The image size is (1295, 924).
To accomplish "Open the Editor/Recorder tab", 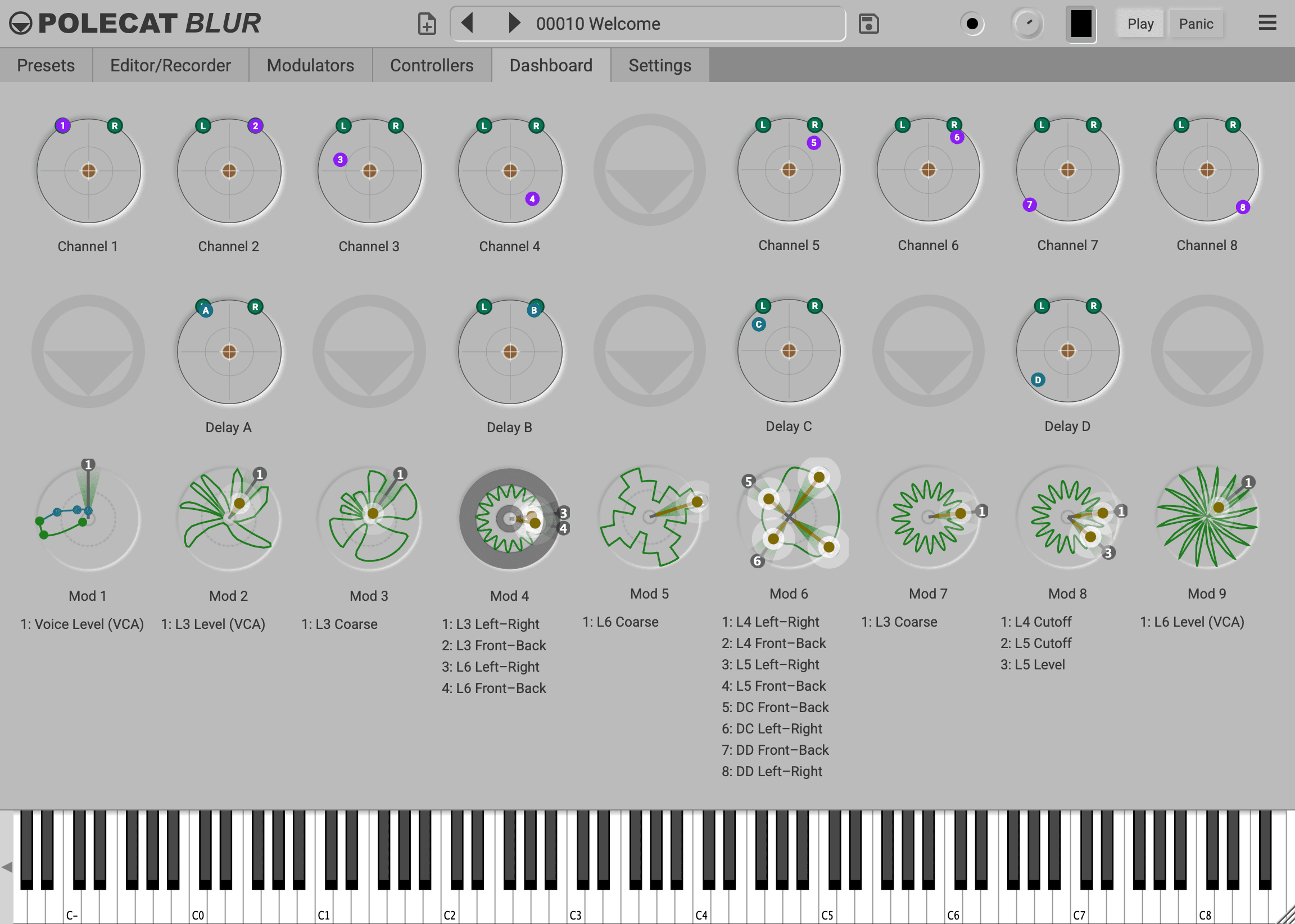I will pyautogui.click(x=171, y=65).
